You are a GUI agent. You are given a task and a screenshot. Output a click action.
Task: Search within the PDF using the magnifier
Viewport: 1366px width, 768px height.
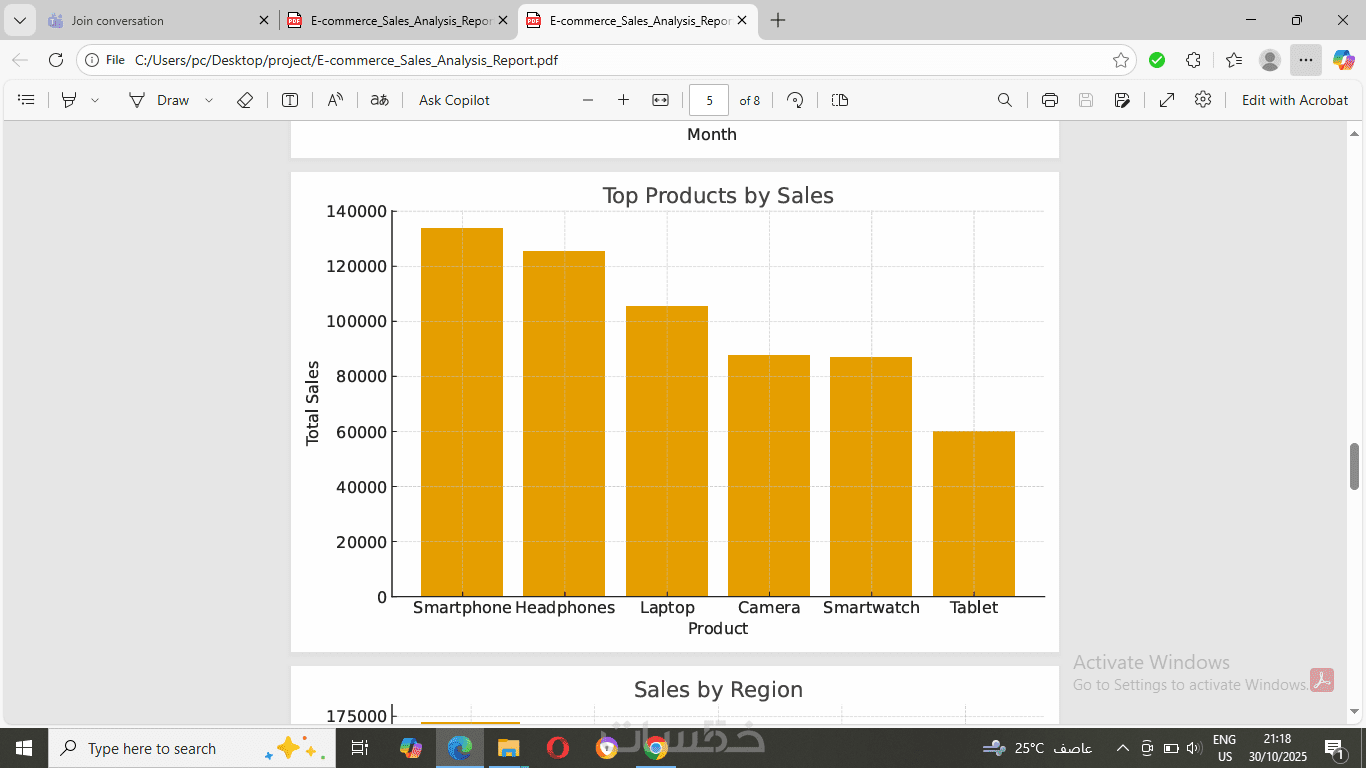[x=1005, y=100]
